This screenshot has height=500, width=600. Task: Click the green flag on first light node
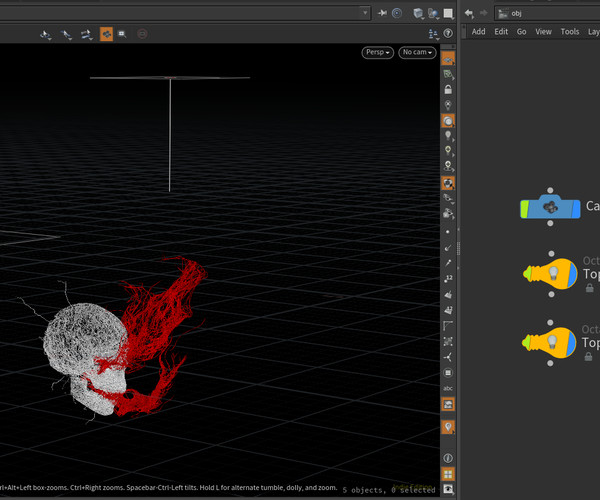526,273
